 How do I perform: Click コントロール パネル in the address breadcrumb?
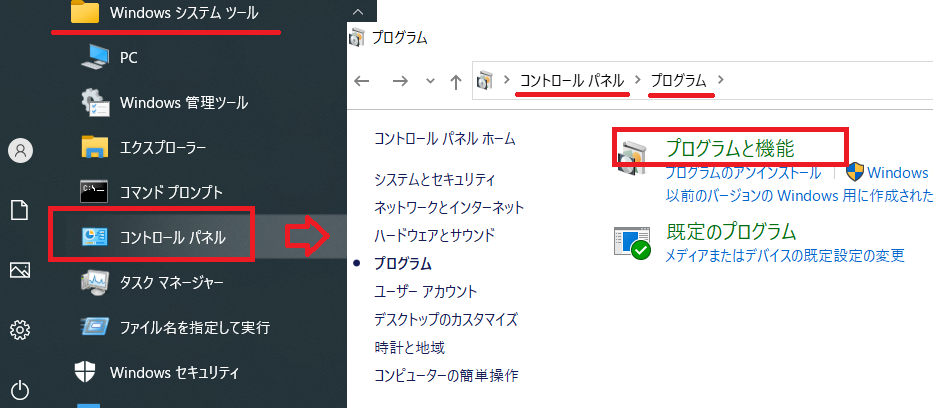572,80
